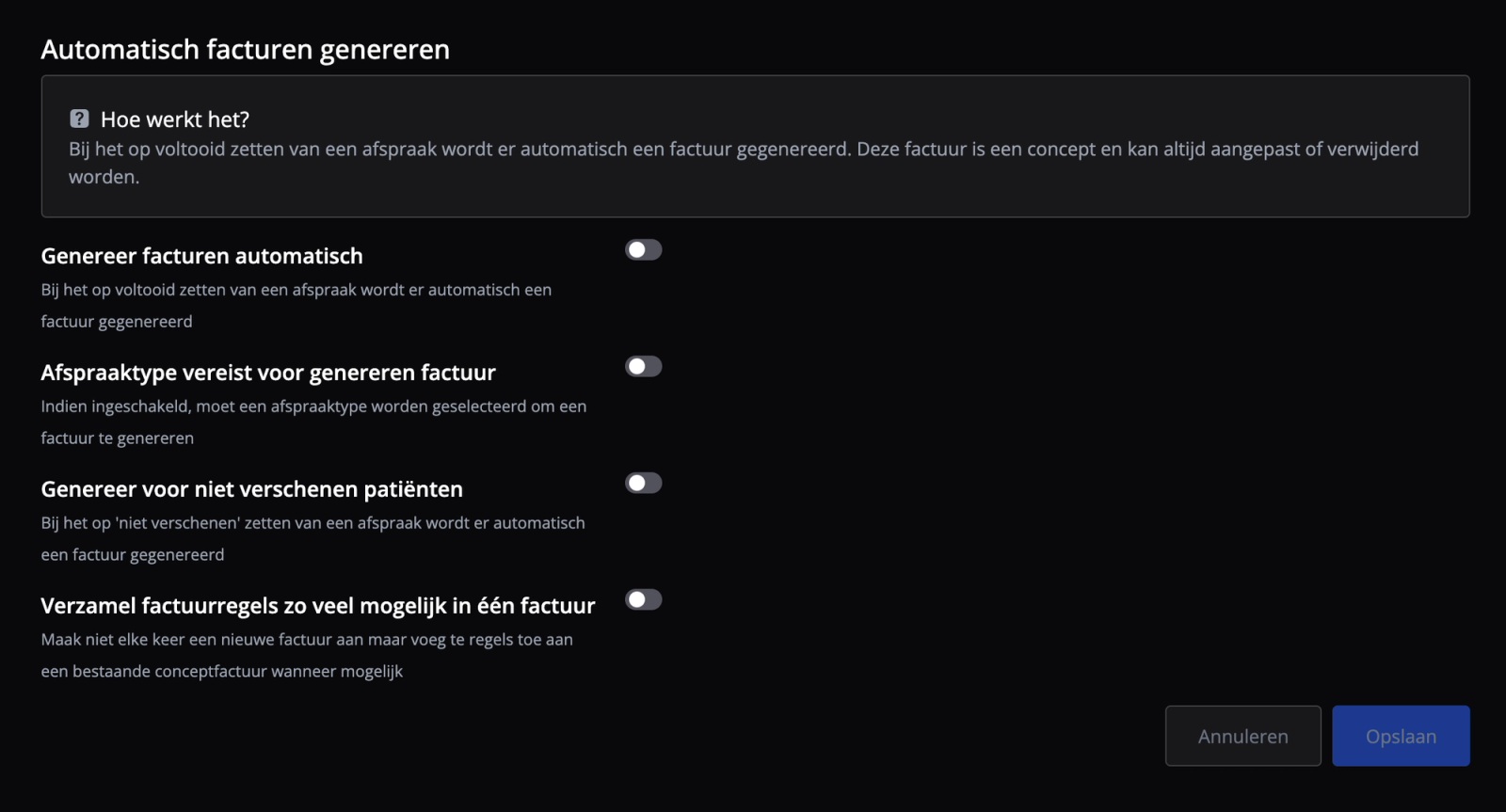Image resolution: width=1506 pixels, height=812 pixels.
Task: Enable 'Verzamel factuurregels zo veel mogelijk in één factuur'
Action: click(x=643, y=599)
